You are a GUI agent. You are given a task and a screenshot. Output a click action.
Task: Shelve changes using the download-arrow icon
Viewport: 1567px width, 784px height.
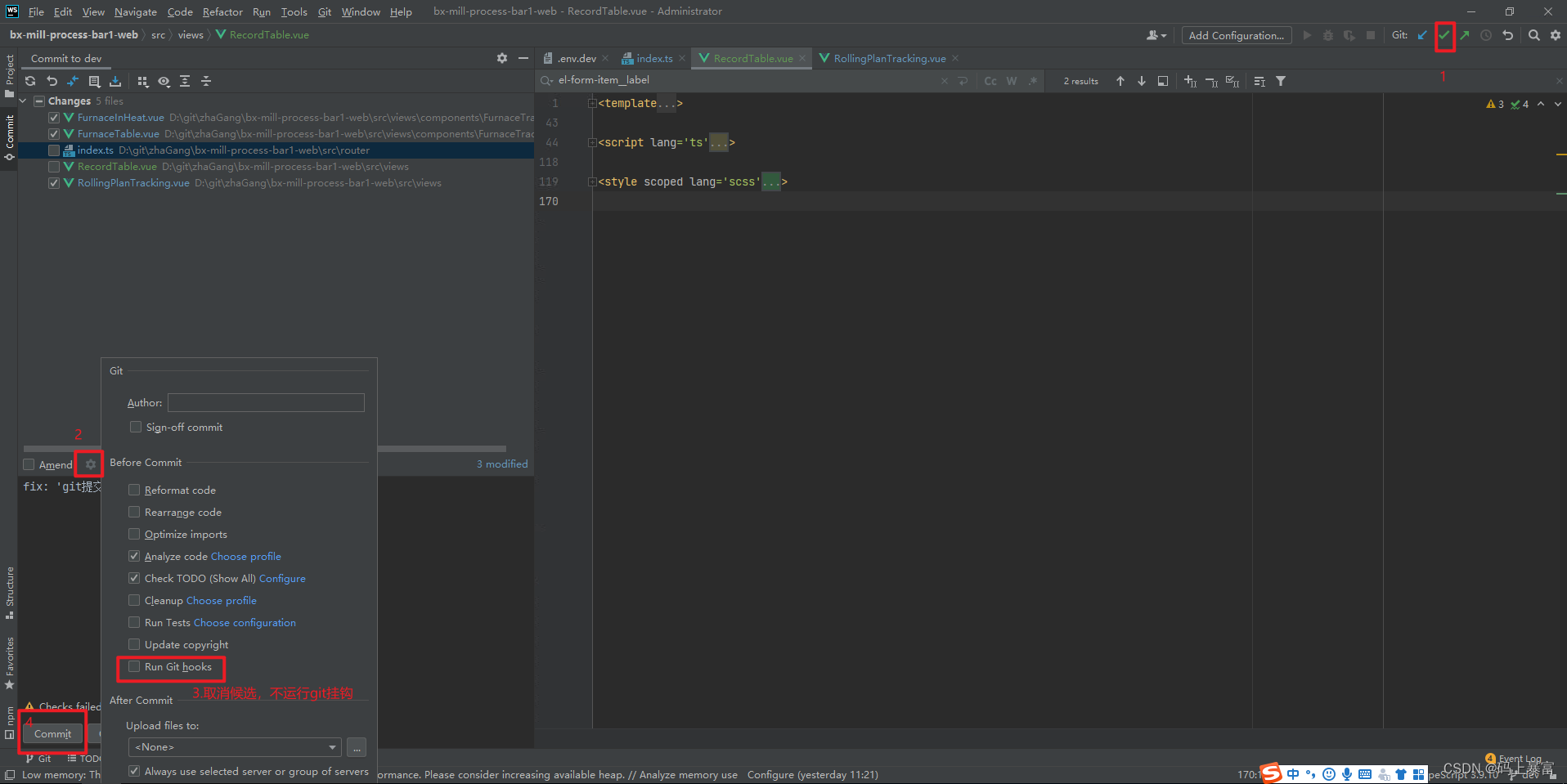click(115, 81)
